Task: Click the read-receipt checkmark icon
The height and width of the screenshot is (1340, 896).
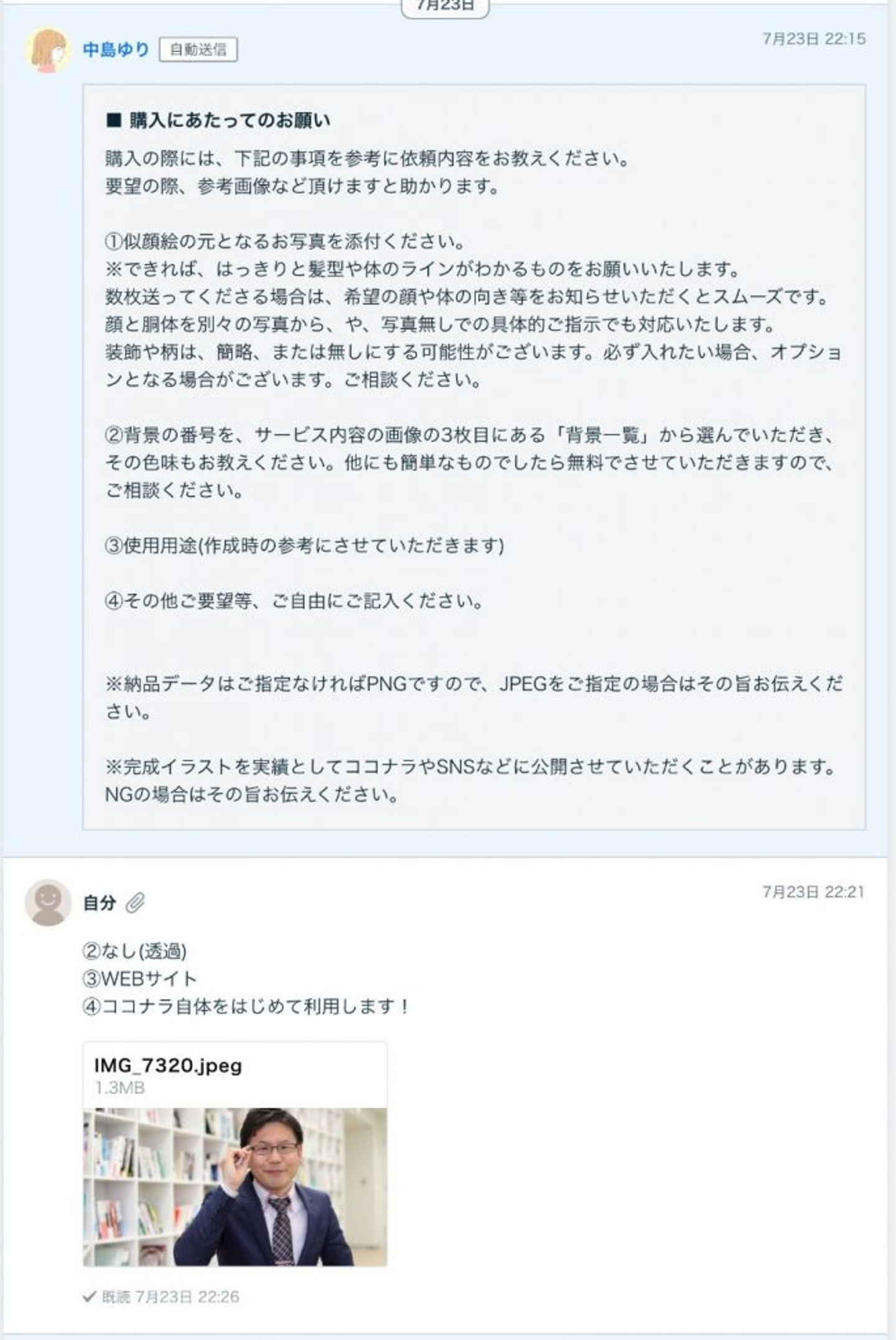Action: pyautogui.click(x=89, y=1296)
